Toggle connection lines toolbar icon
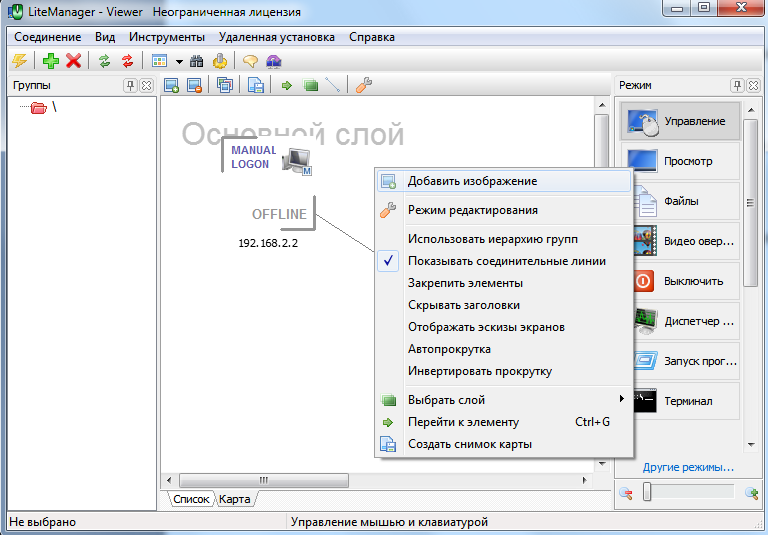The height and width of the screenshot is (535, 768). click(x=333, y=85)
